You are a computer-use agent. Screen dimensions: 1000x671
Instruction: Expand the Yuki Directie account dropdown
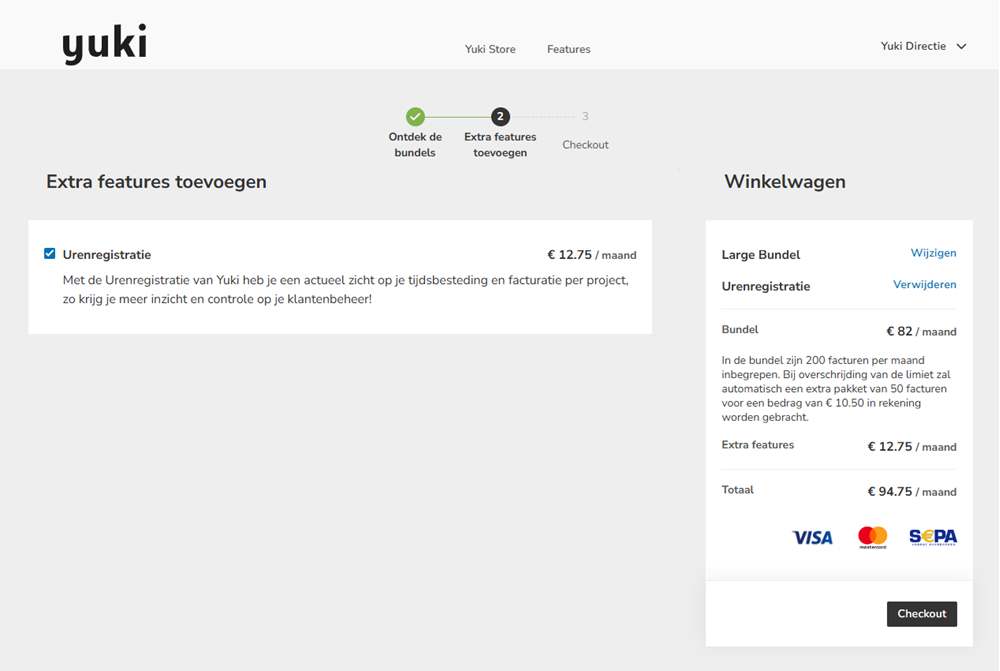pyautogui.click(x=923, y=46)
